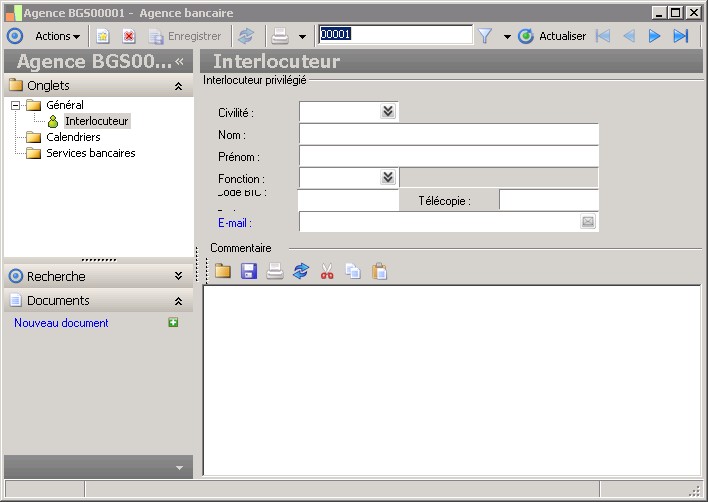Click the dotted splitter handle above Recherche
708x502 pixels.
coord(99,260)
